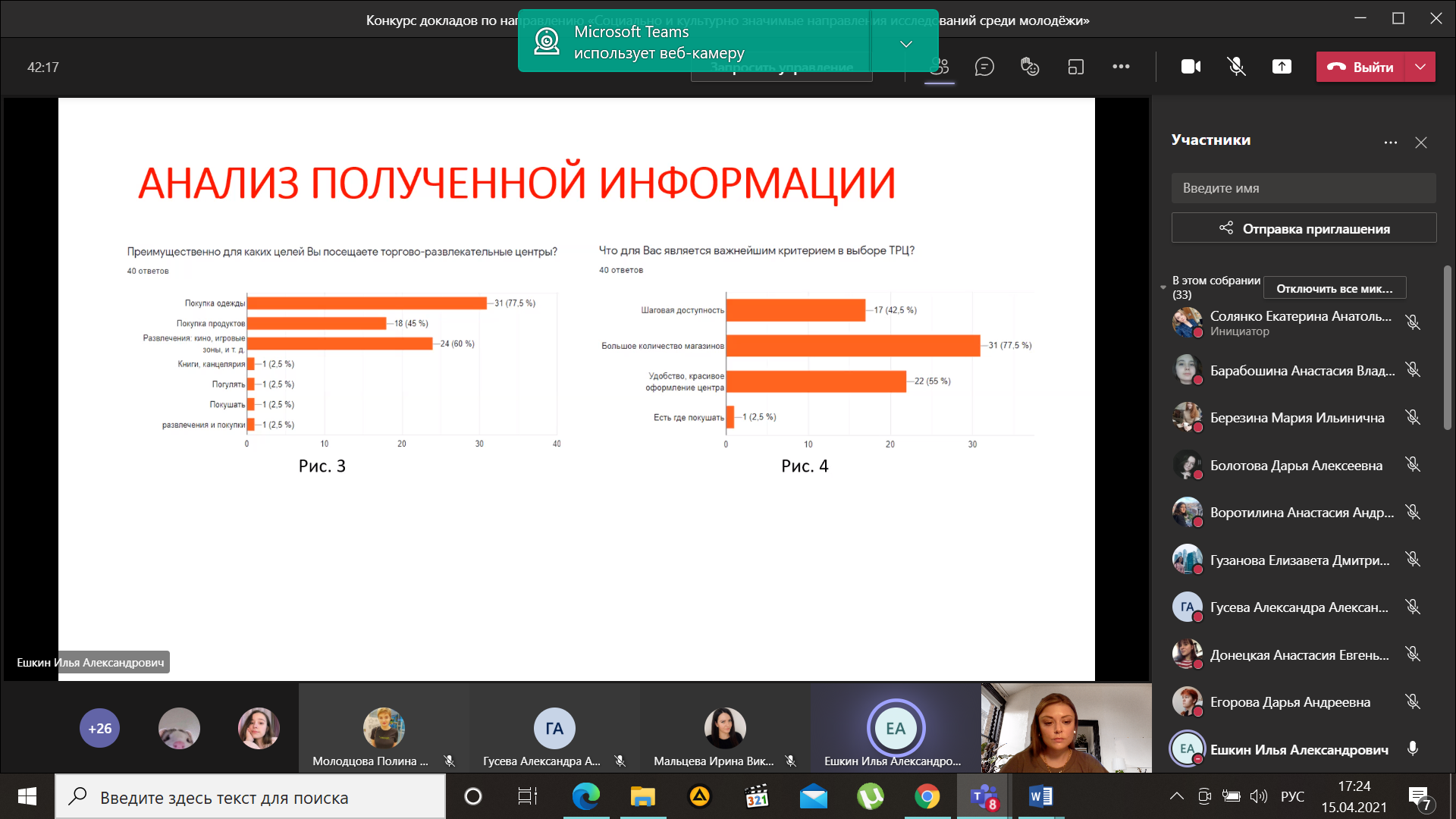
Task: Open participants panel more options ellipsis
Action: (1390, 143)
